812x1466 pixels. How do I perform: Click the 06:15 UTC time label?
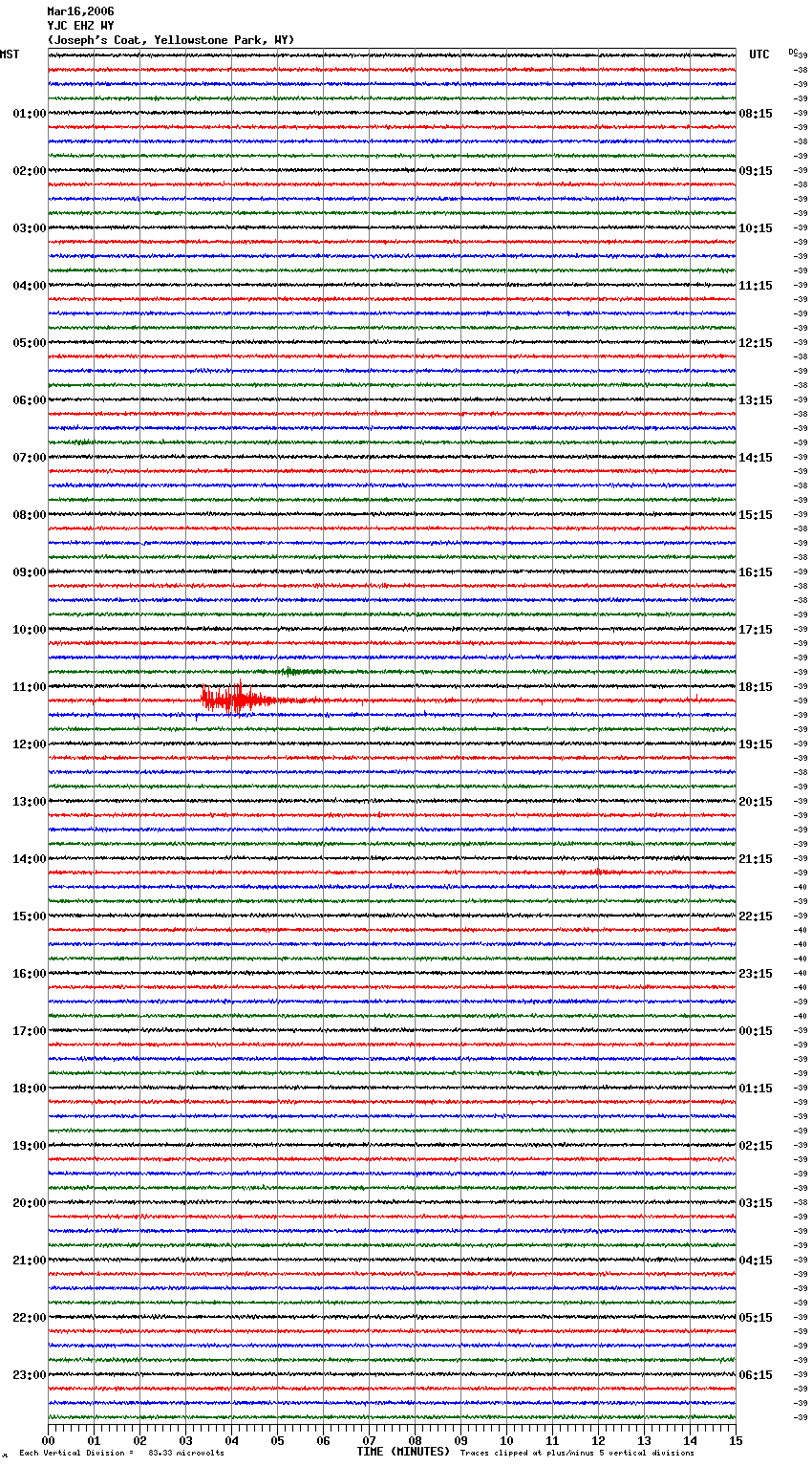tap(756, 1375)
